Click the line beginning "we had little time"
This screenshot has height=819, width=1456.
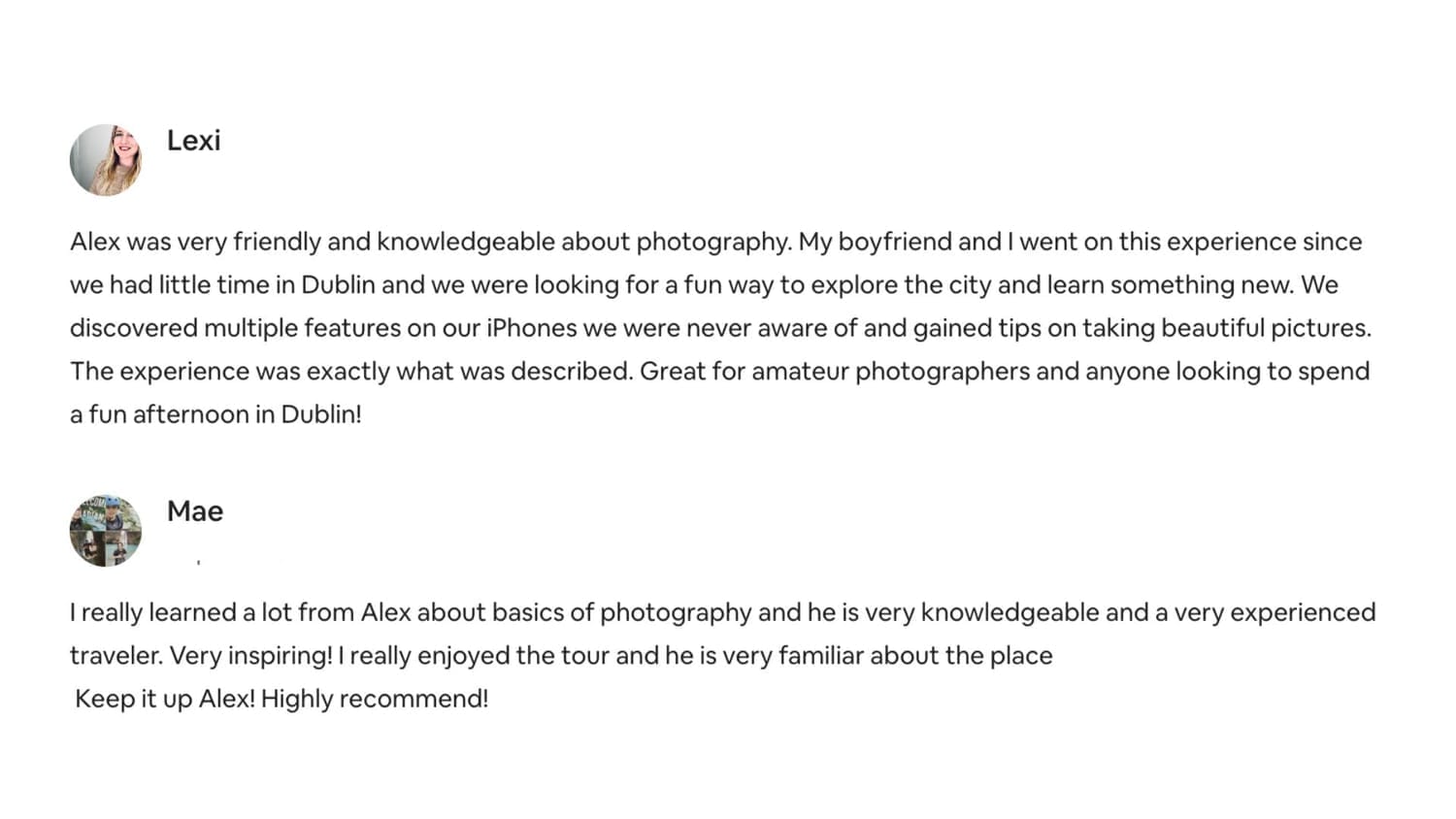tap(704, 285)
